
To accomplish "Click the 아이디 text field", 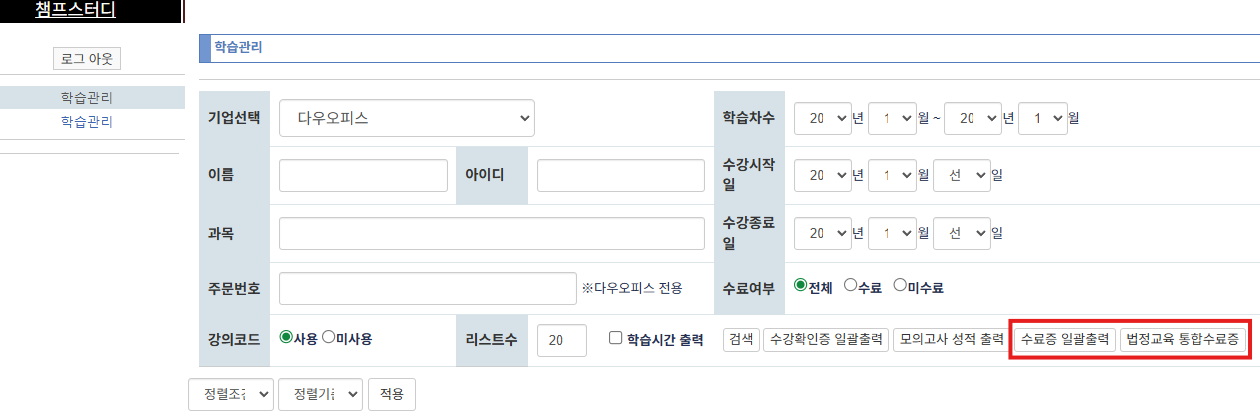I will pos(621,175).
